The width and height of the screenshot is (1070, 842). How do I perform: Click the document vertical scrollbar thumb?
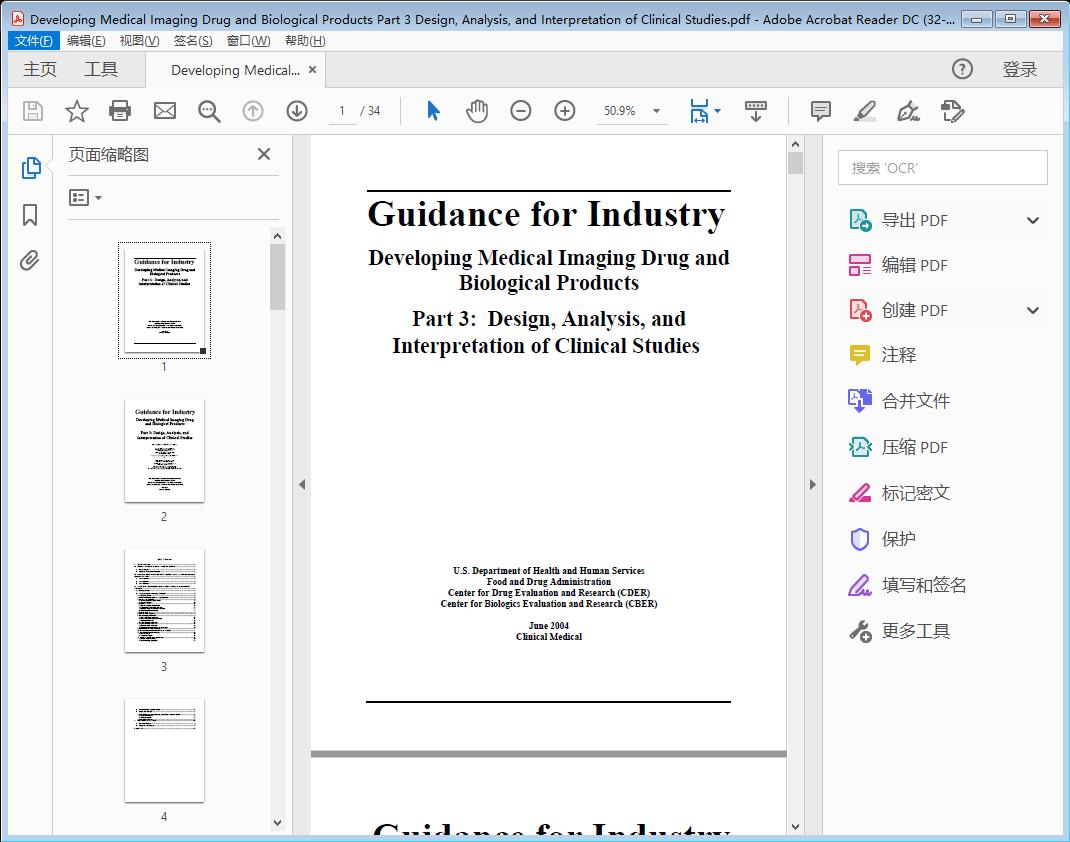(x=795, y=164)
